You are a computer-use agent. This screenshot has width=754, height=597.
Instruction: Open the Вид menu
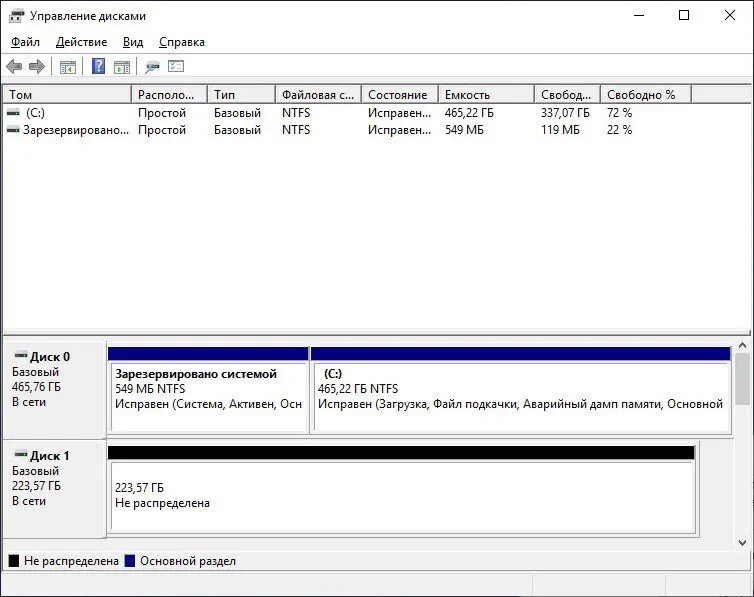click(133, 42)
